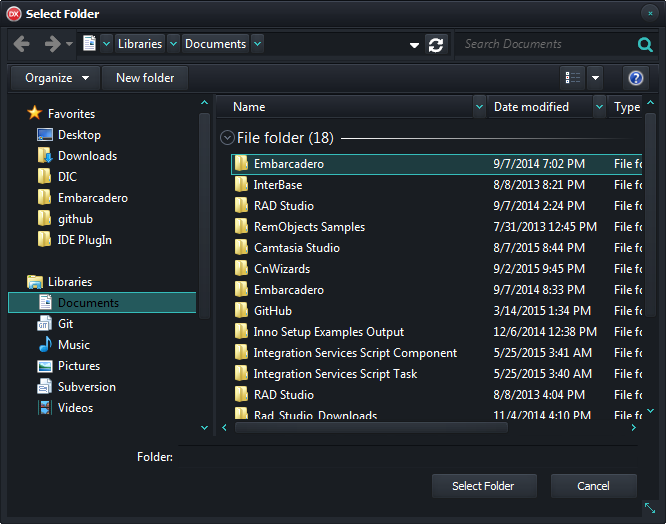Click the Cancel button
The height and width of the screenshot is (524, 666).
tap(593, 486)
